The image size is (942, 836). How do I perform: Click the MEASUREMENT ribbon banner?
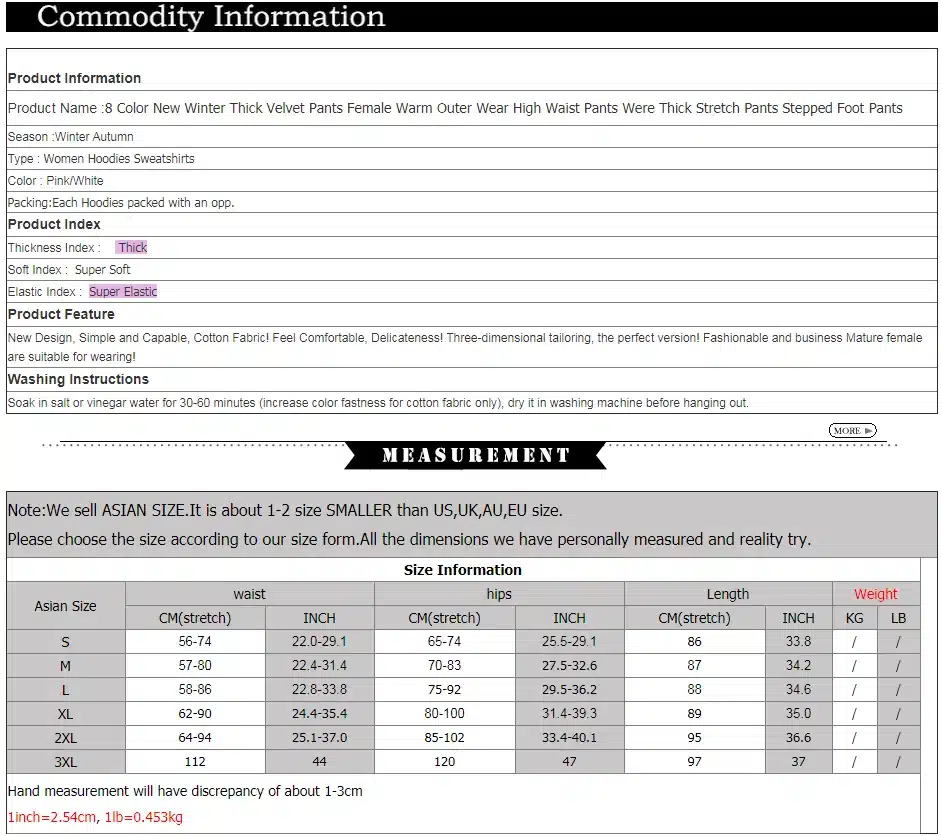(x=475, y=455)
